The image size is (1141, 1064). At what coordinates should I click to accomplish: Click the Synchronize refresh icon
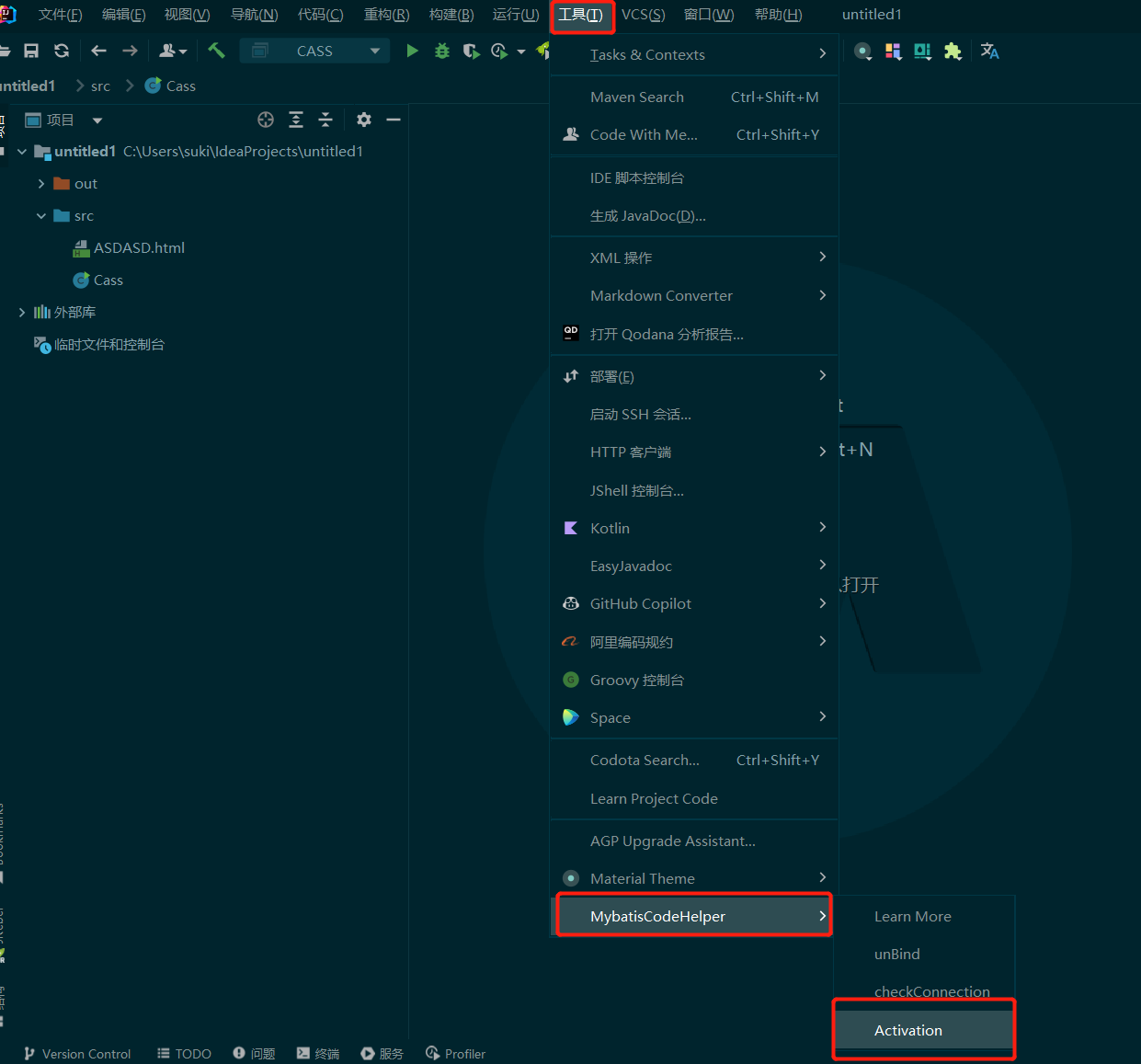coord(62,51)
